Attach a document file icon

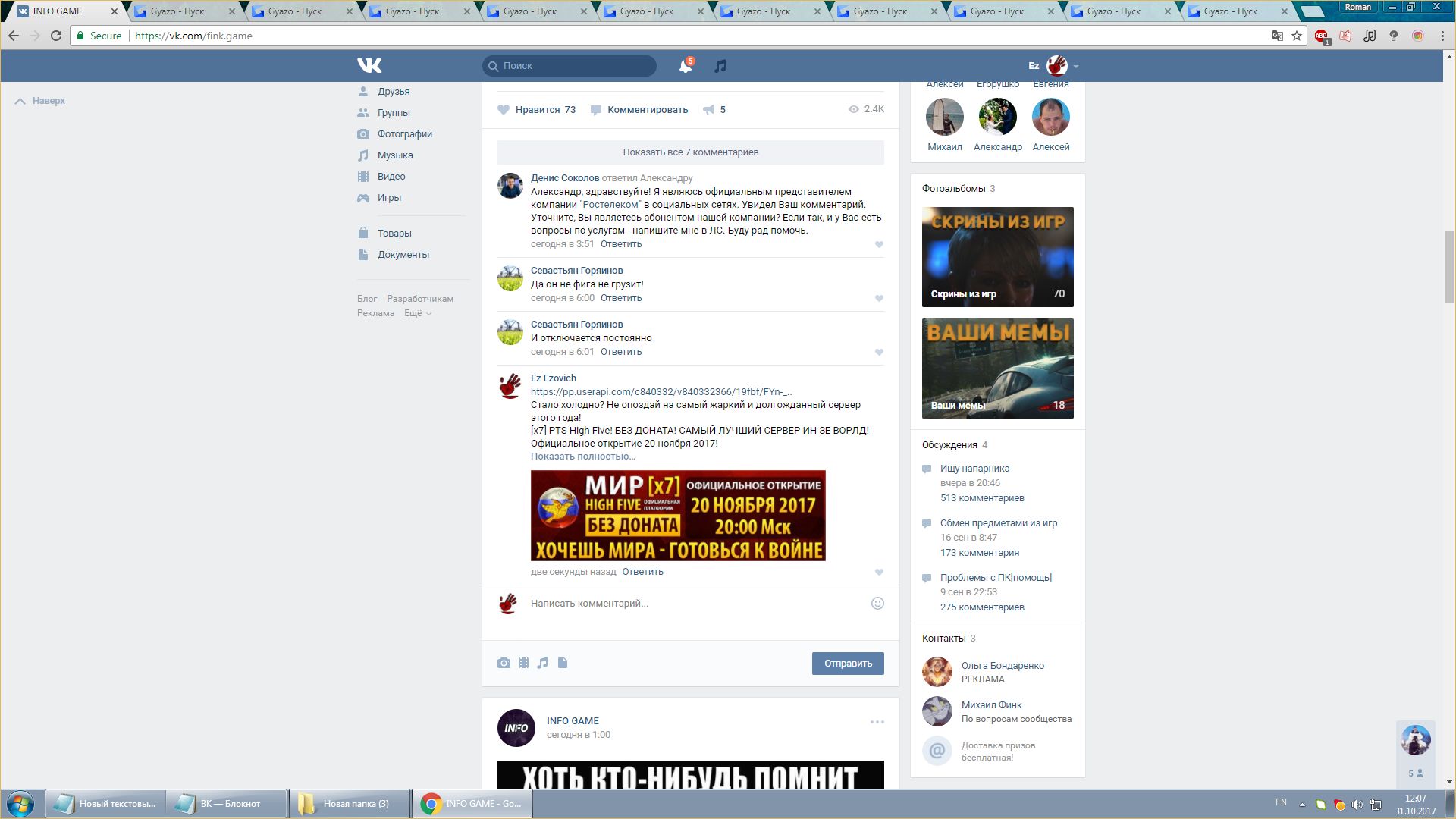pos(563,663)
